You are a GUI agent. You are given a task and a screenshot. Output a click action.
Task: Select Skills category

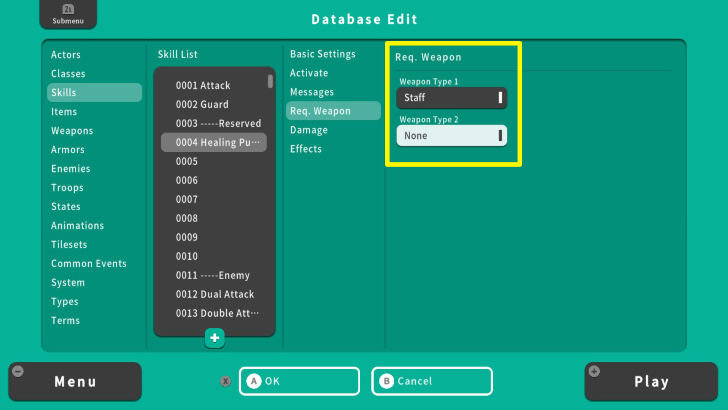click(94, 92)
